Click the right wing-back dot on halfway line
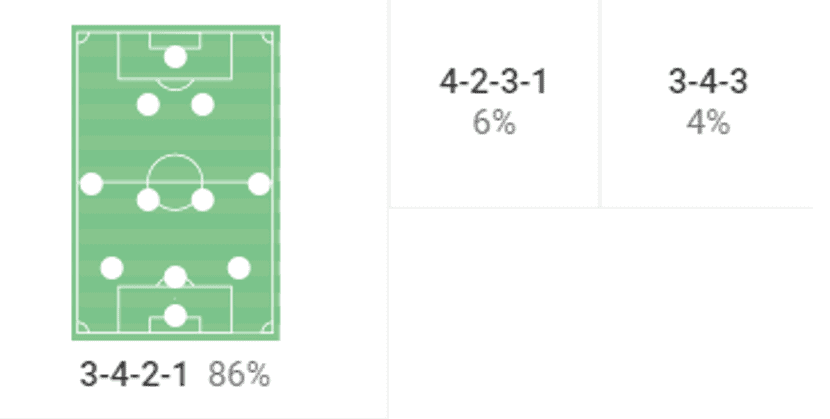The image size is (830, 419). pos(259,184)
